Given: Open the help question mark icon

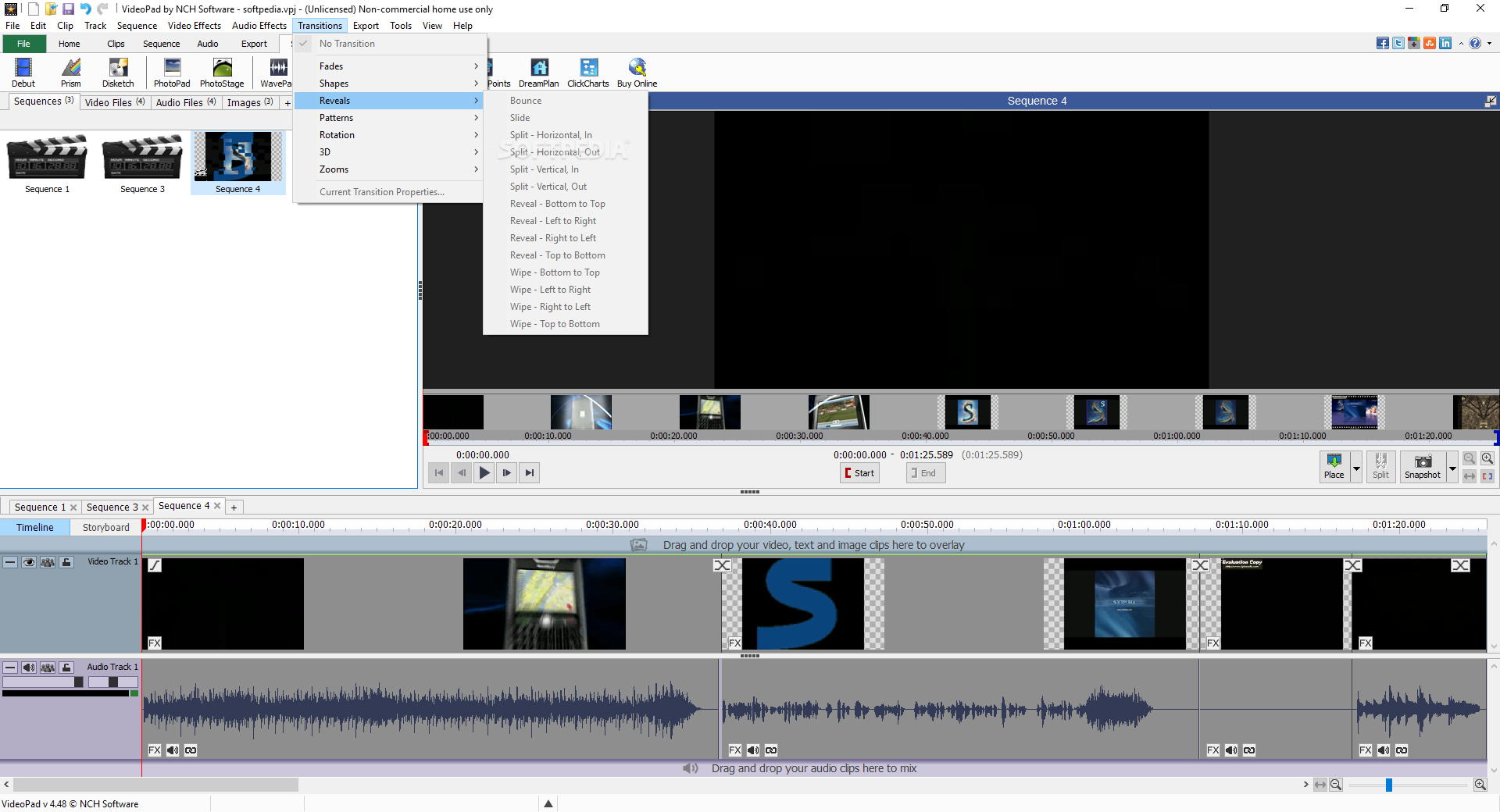Looking at the screenshot, I should pyautogui.click(x=1475, y=43).
